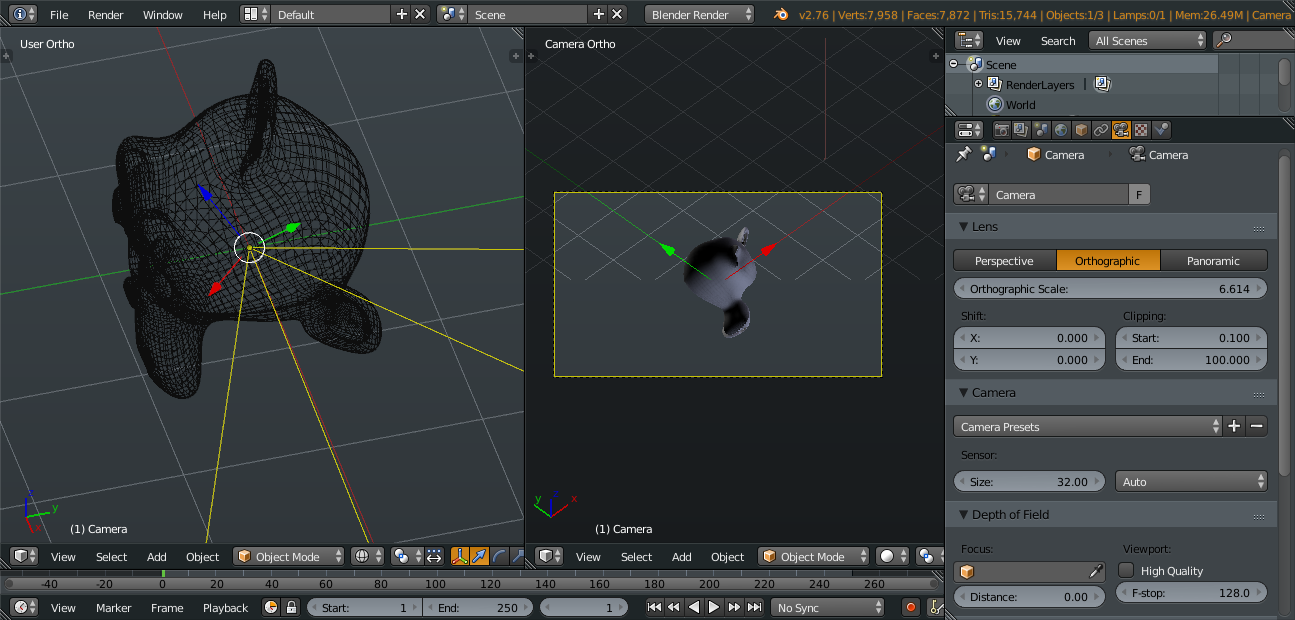
Task: Click the Orthographic Scale slider field
Action: tap(1110, 289)
